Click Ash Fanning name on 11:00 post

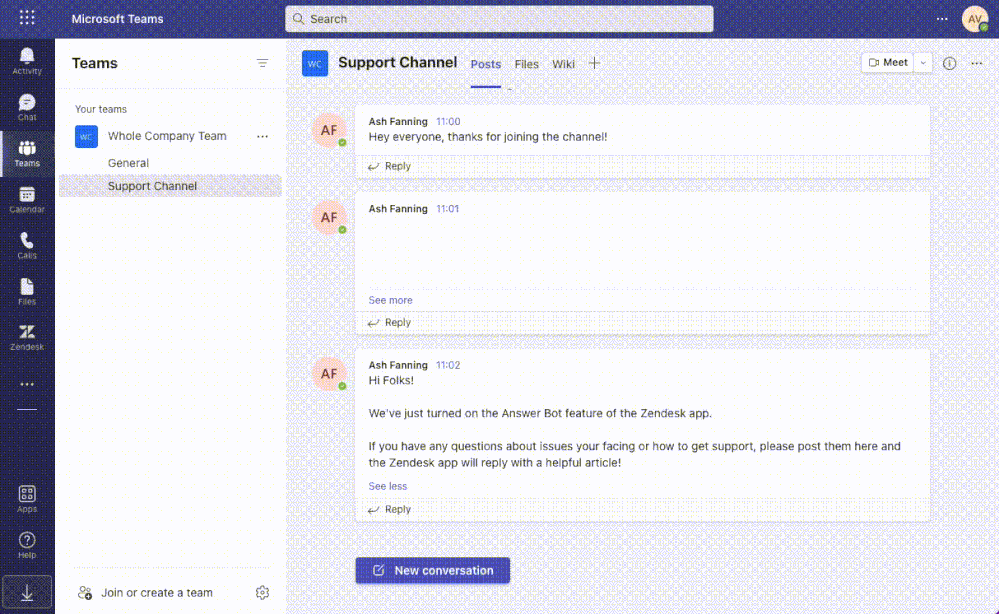[x=398, y=122]
